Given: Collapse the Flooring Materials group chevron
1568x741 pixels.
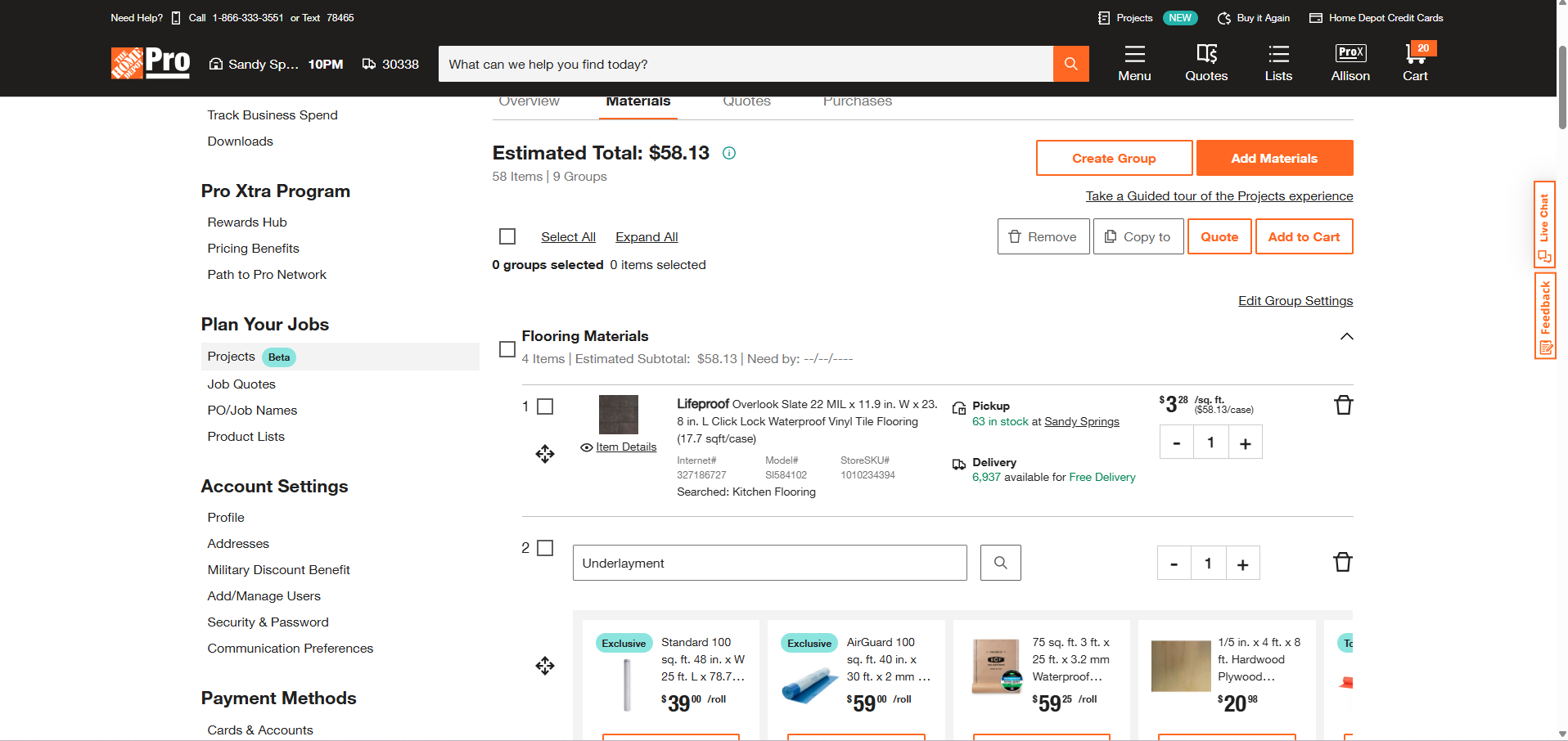Looking at the screenshot, I should 1346,337.
